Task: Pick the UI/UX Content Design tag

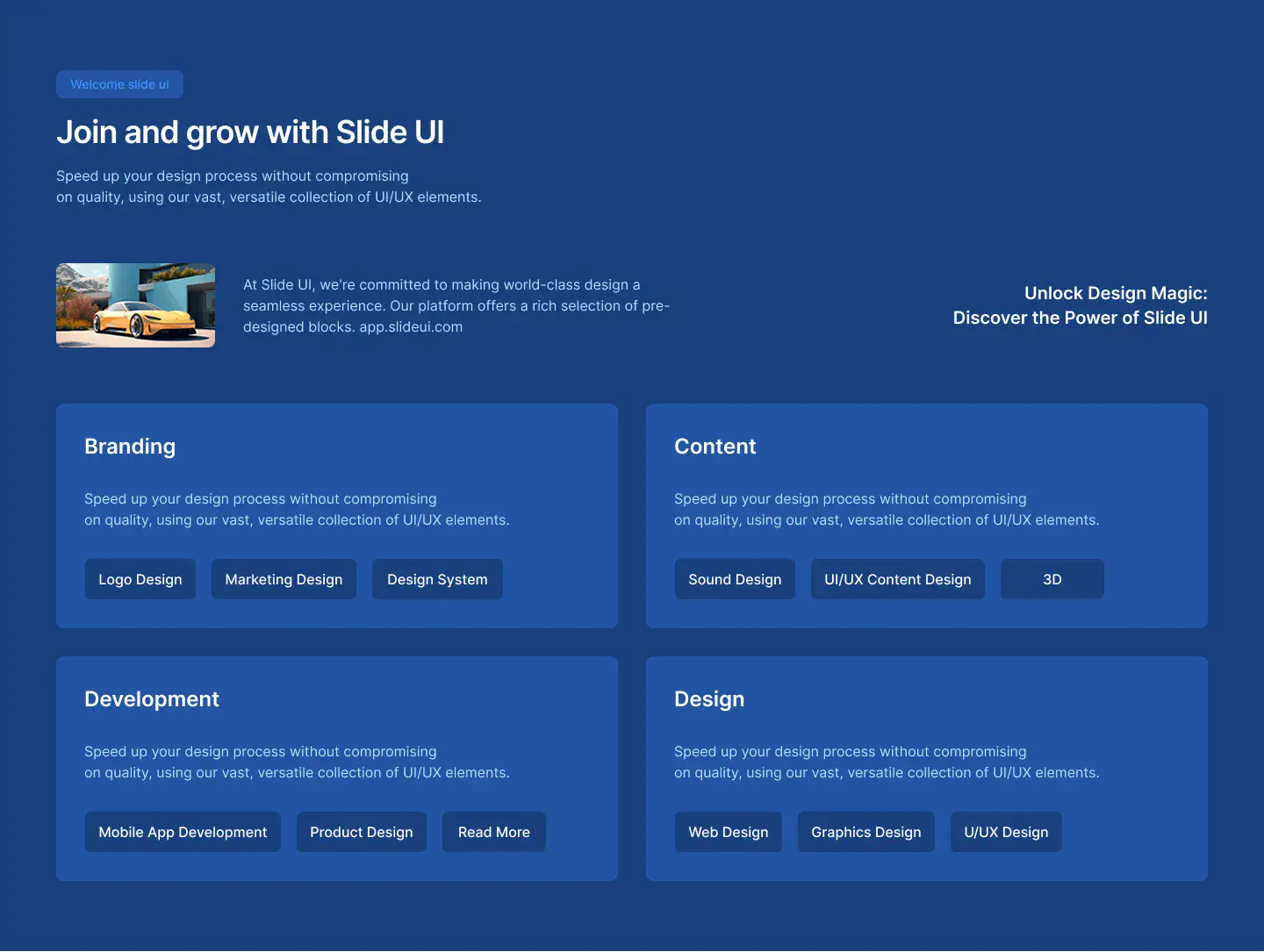Action: pyautogui.click(x=898, y=579)
